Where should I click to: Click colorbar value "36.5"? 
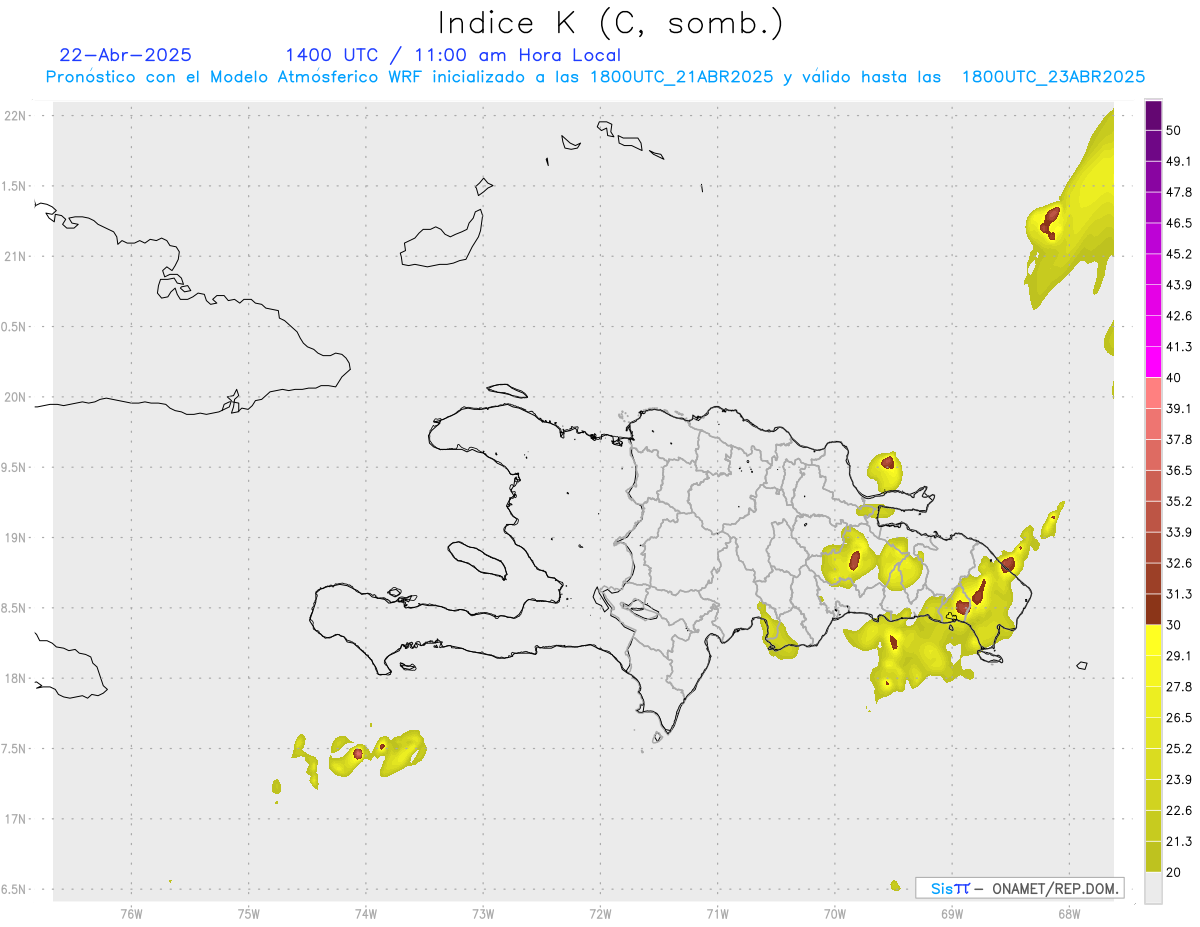1179,470
